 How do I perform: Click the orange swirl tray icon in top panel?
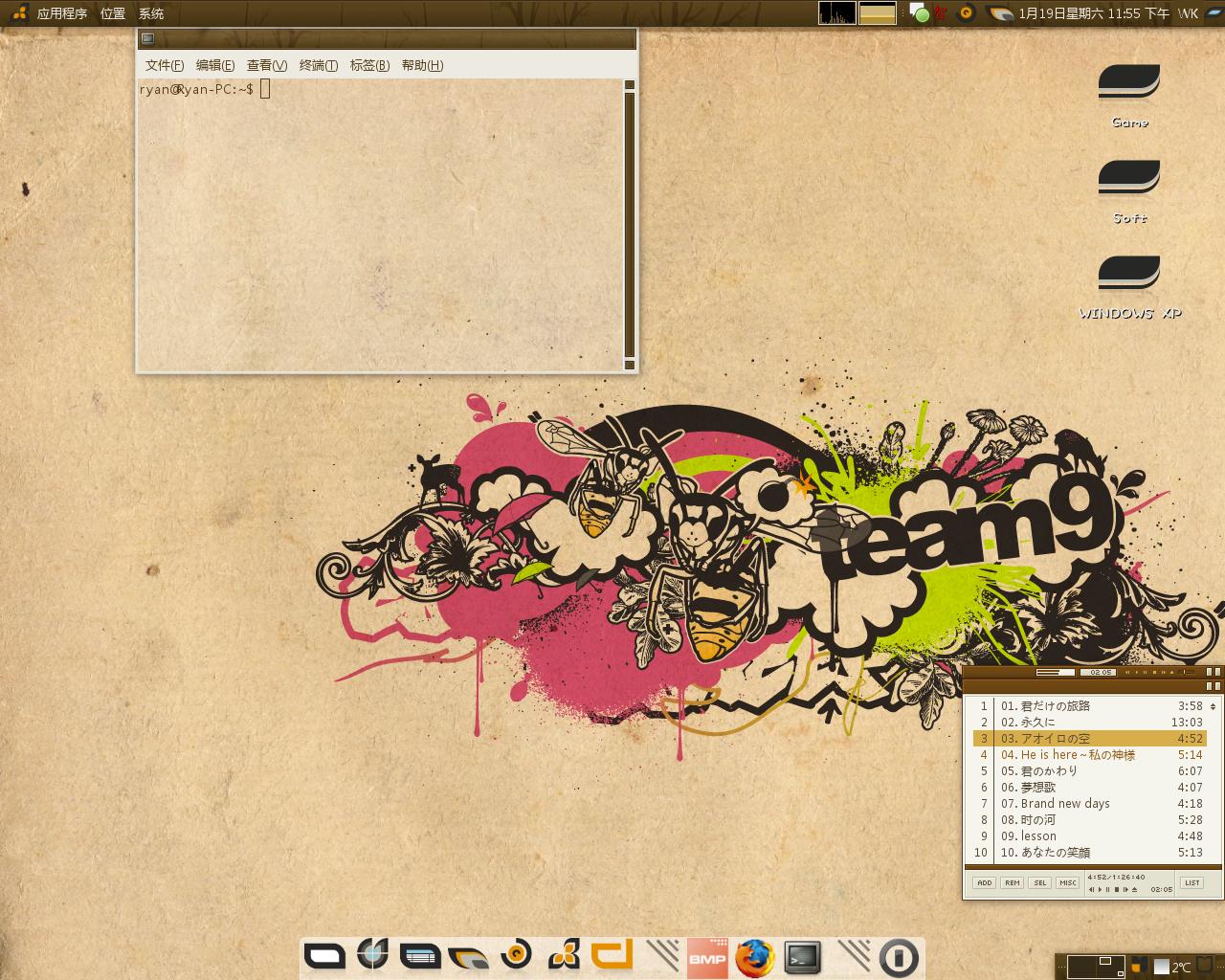(967, 13)
